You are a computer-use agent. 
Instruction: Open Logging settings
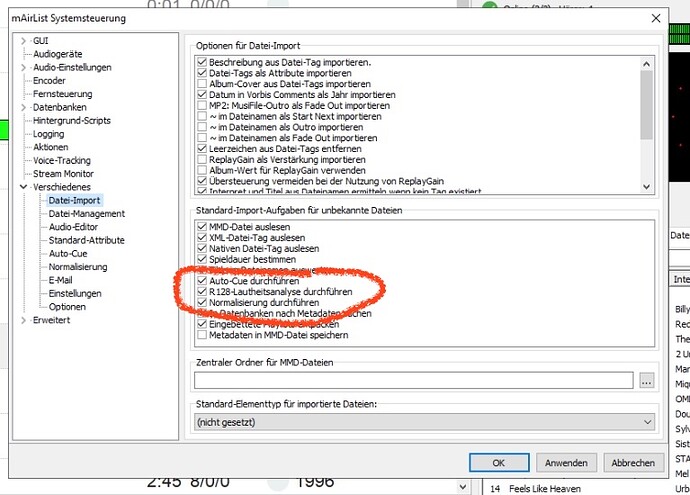[x=48, y=134]
